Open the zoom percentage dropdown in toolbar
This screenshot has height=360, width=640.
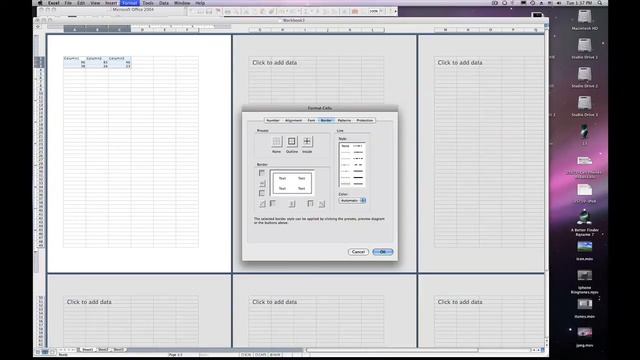coord(376,11)
